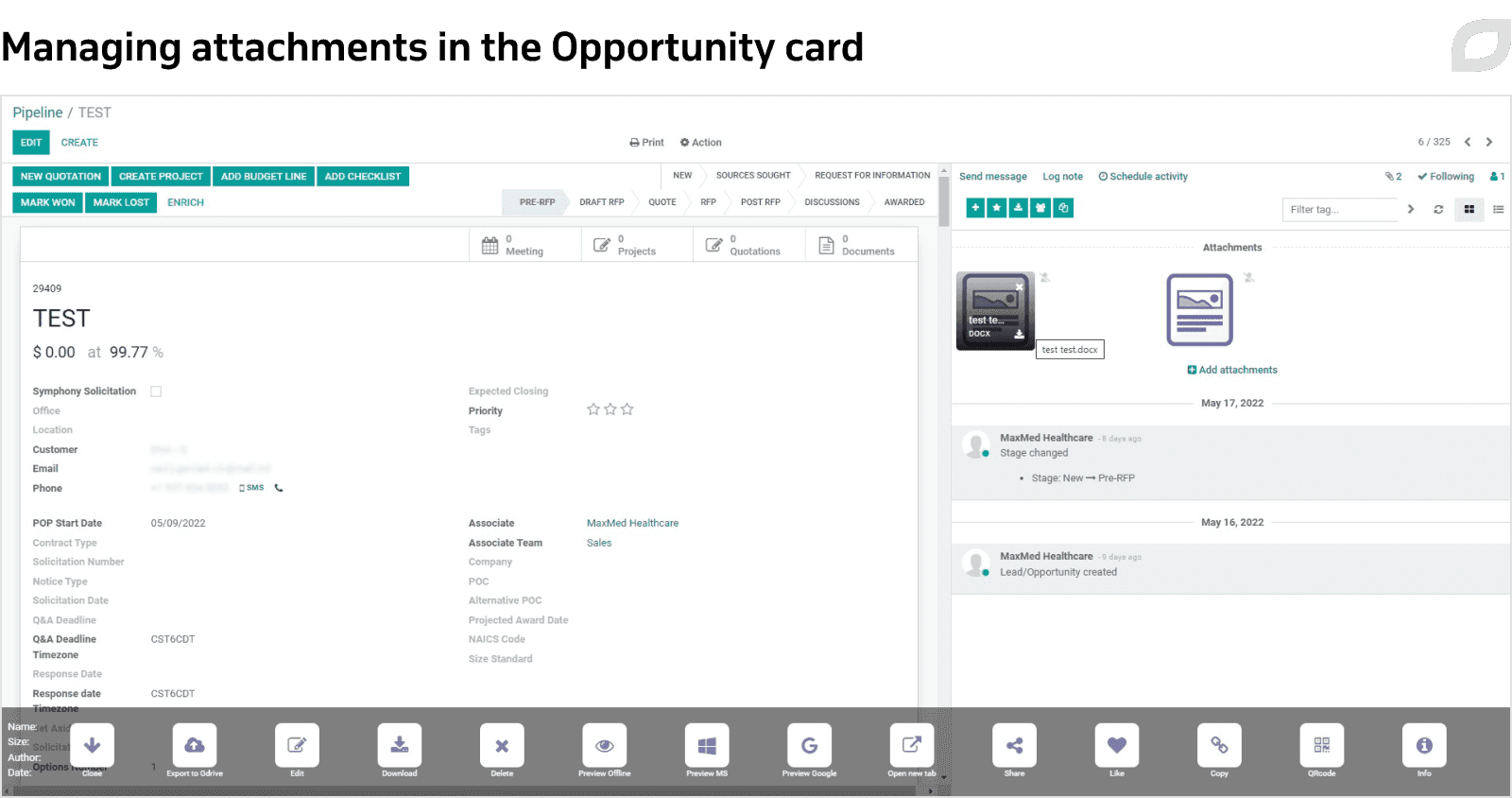Click the teal star favorites button

click(x=997, y=208)
